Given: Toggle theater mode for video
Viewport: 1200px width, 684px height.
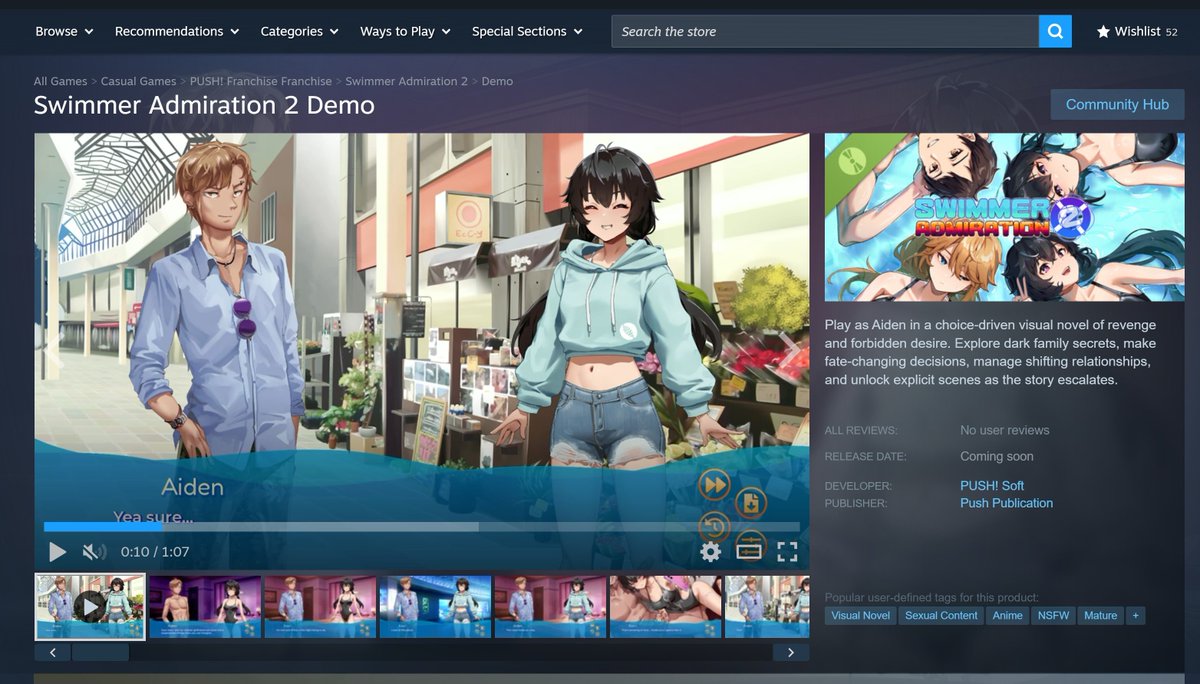Looking at the screenshot, I should (x=749, y=552).
